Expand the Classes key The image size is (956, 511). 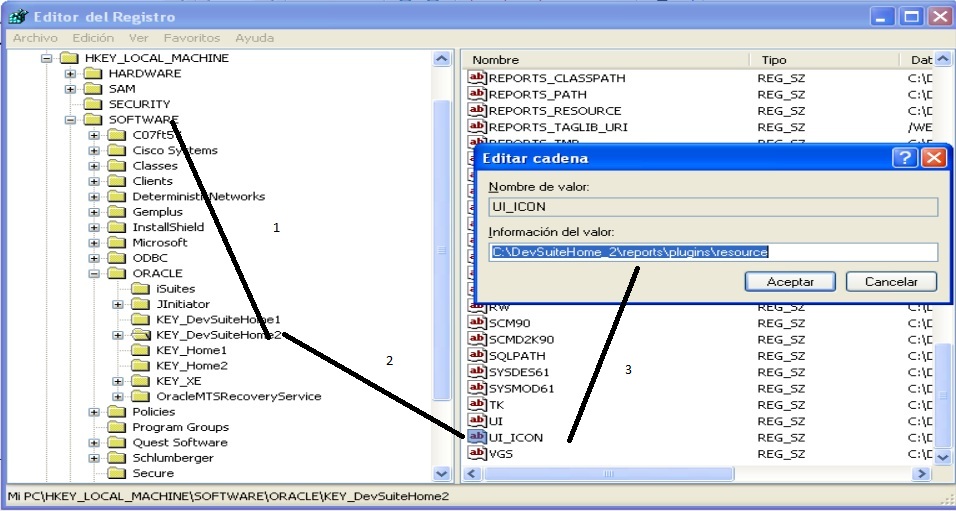pyautogui.click(x=94, y=166)
